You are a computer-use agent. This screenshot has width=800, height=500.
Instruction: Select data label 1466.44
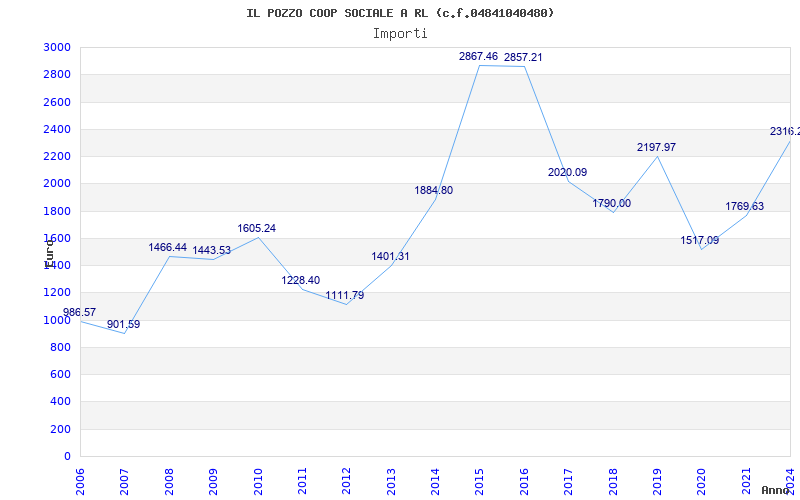pyautogui.click(x=168, y=247)
